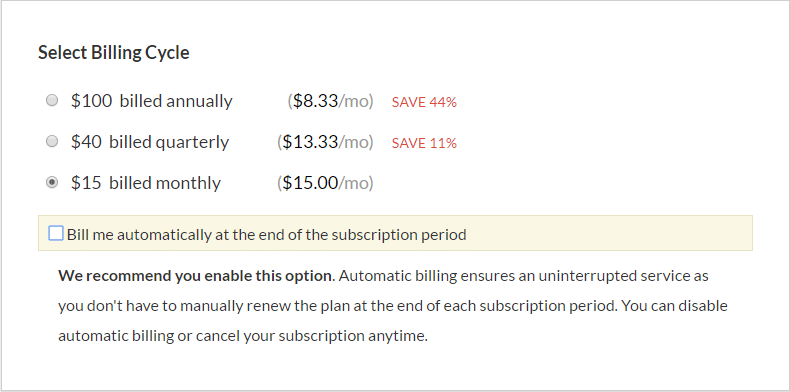Select the annual billing radio button
The height and width of the screenshot is (392, 790).
coord(52,101)
